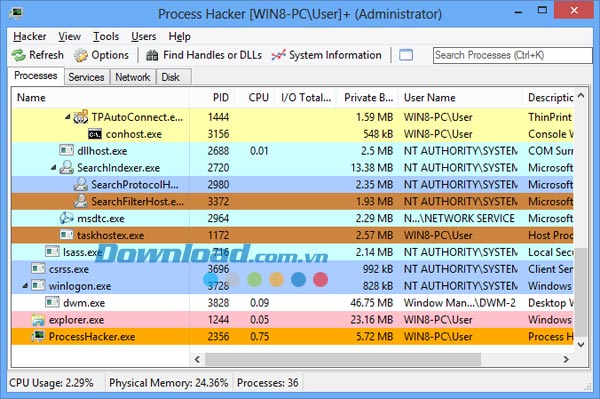Viewport: 600px width, 399px height.
Task: Sort by the PID column header
Action: point(212,98)
